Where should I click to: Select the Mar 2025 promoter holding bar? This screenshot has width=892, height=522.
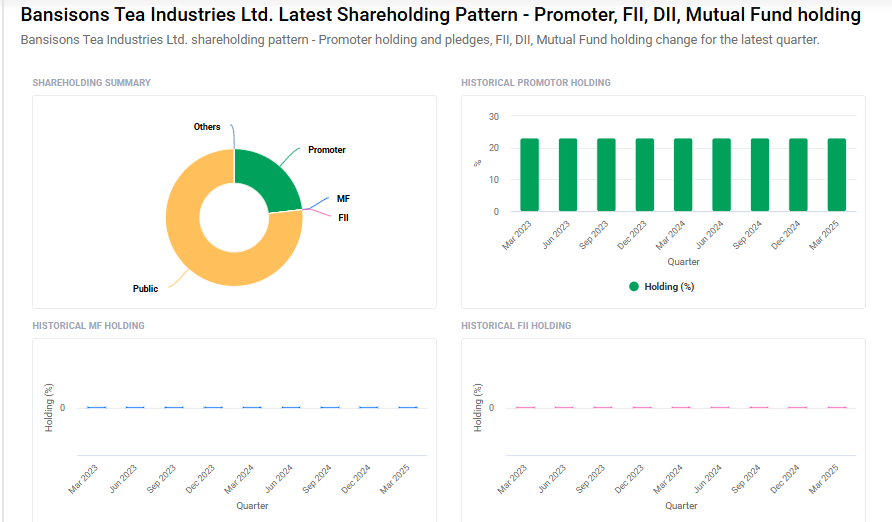click(x=837, y=175)
